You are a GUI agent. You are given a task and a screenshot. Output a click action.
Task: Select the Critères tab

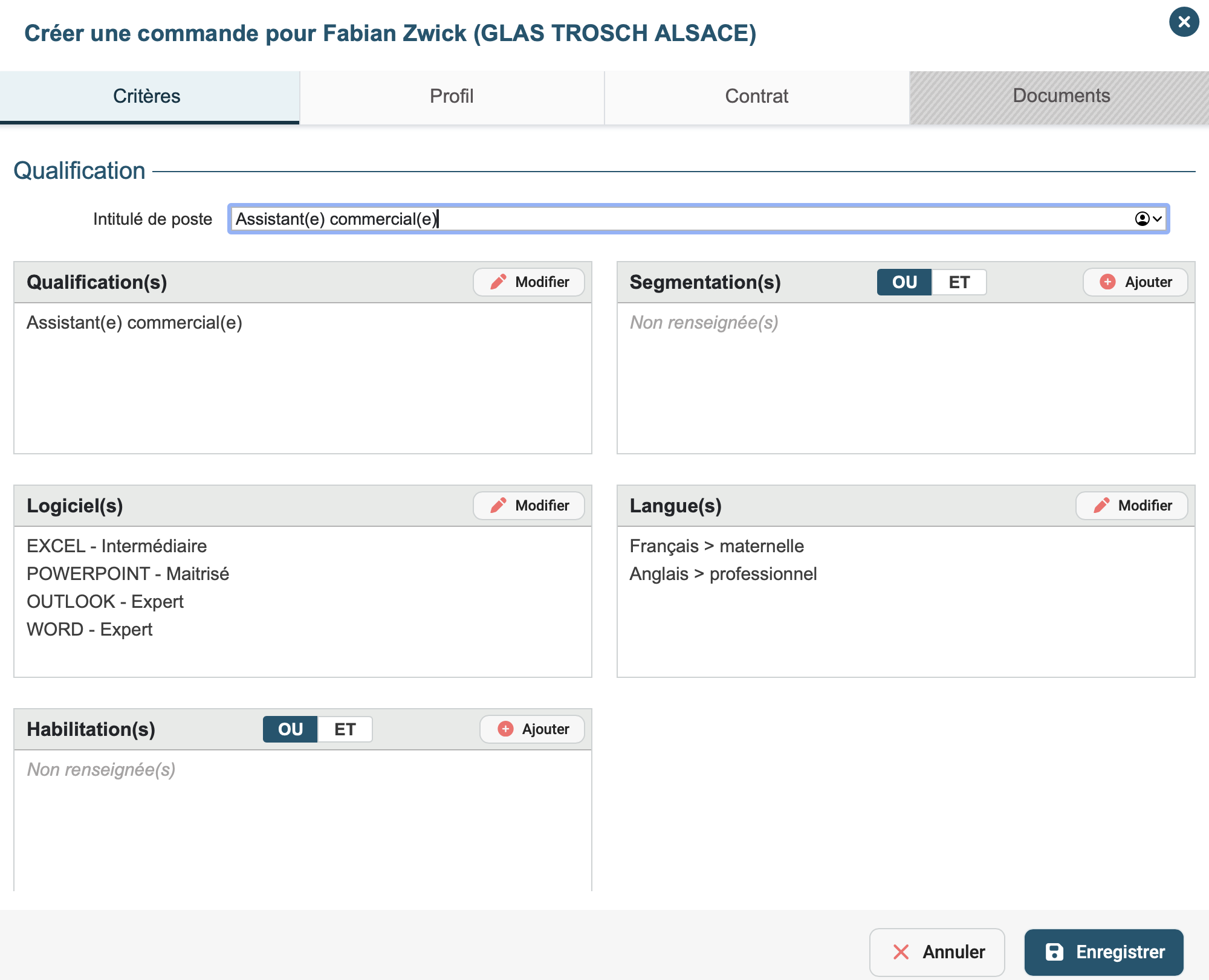[x=147, y=97]
